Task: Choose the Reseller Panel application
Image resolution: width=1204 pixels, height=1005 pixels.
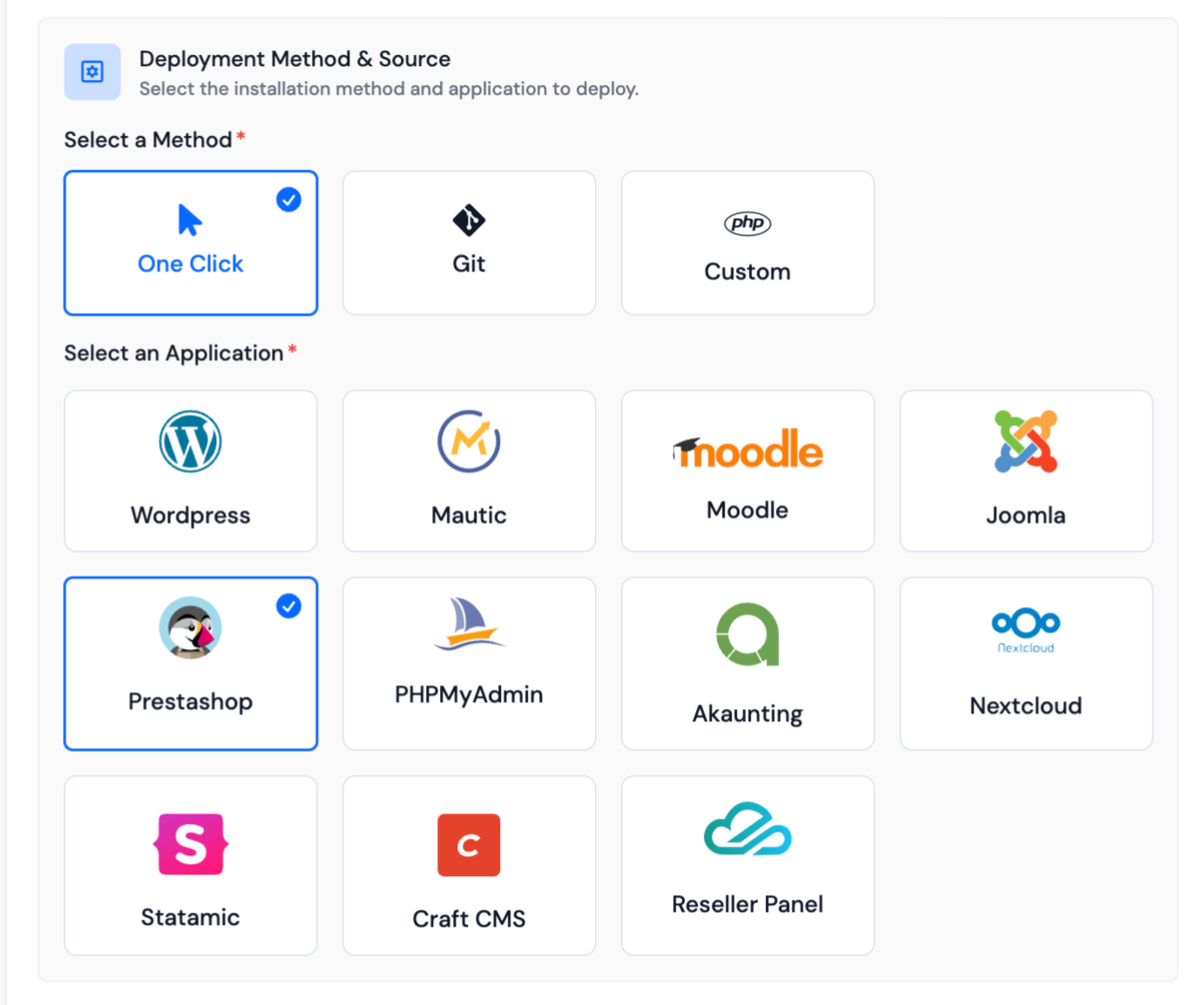Action: point(747,864)
